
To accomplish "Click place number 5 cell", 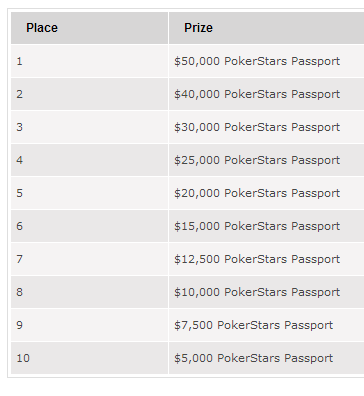I will pyautogui.click(x=89, y=193).
